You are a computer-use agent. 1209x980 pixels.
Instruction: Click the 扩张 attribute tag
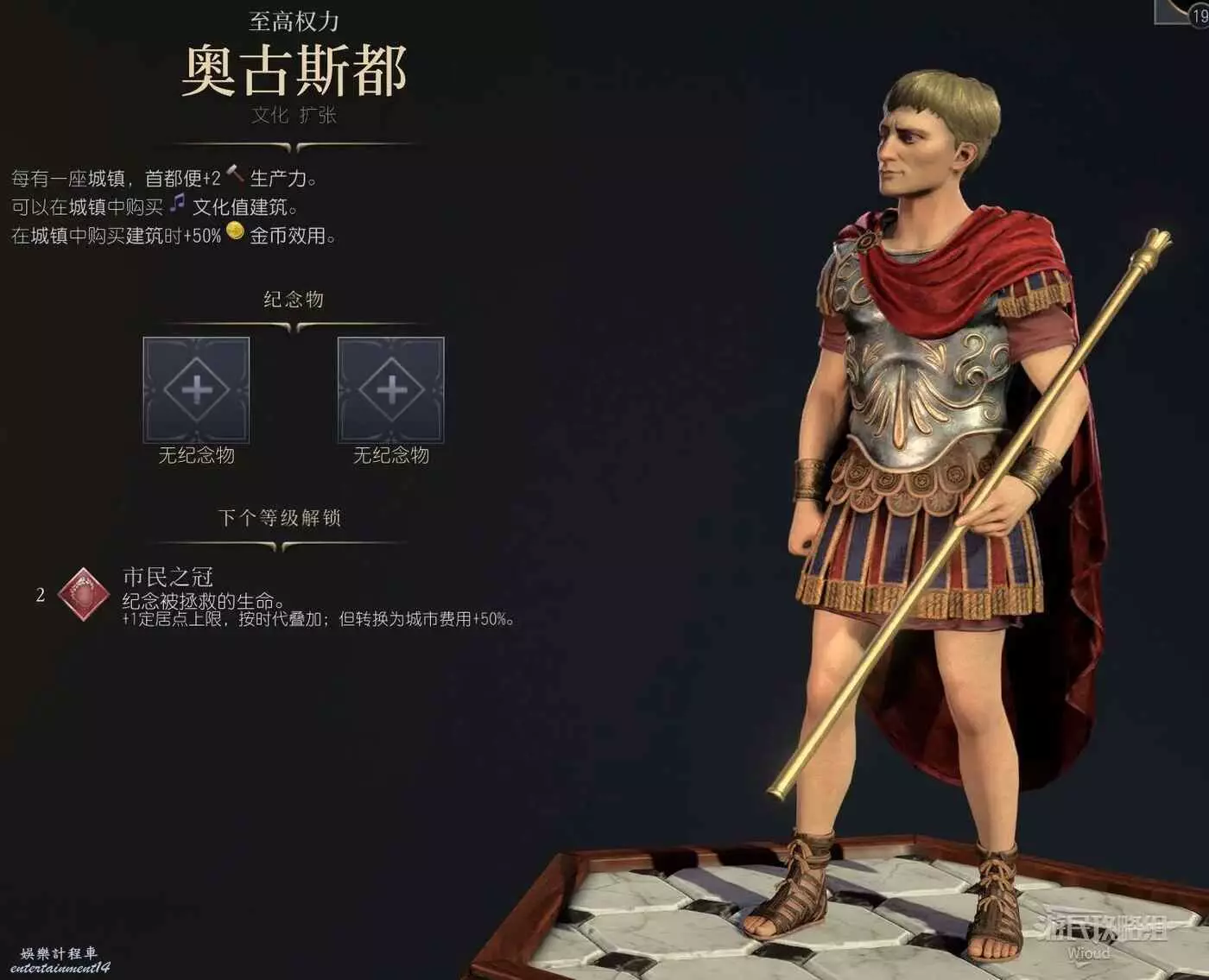[318, 115]
